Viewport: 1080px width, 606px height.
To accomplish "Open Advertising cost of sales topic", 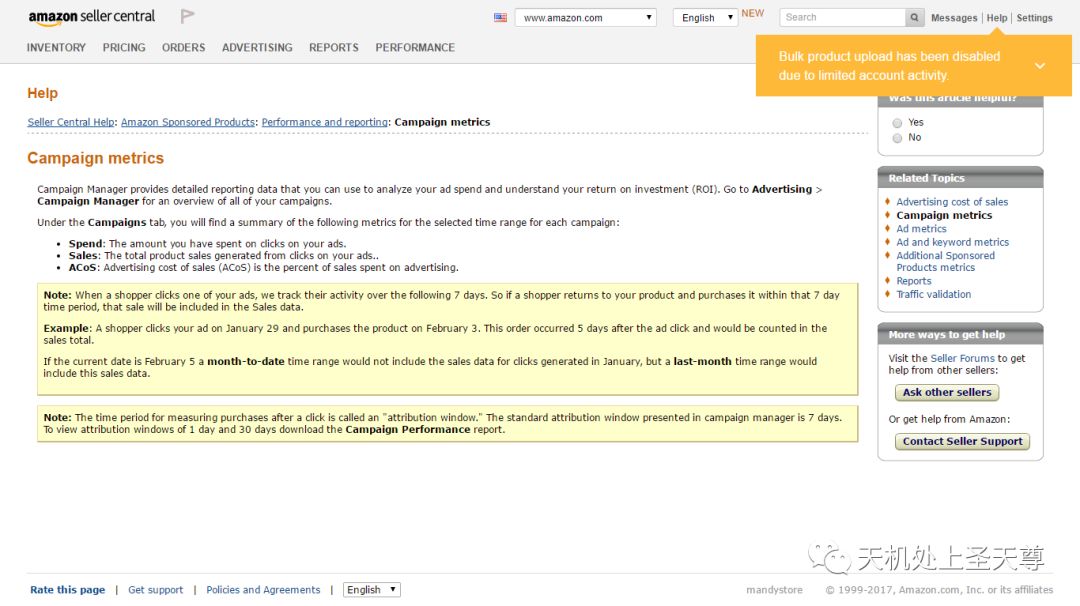I will click(952, 202).
